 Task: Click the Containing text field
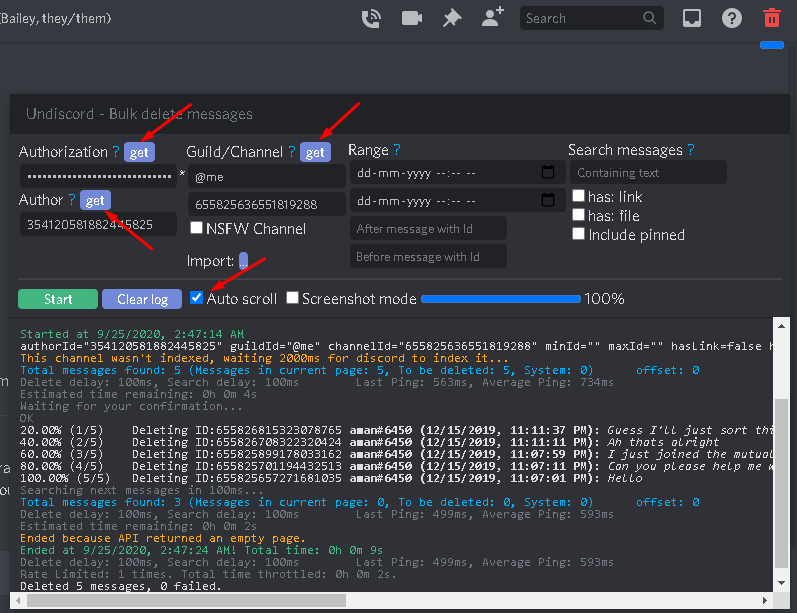[649, 172]
